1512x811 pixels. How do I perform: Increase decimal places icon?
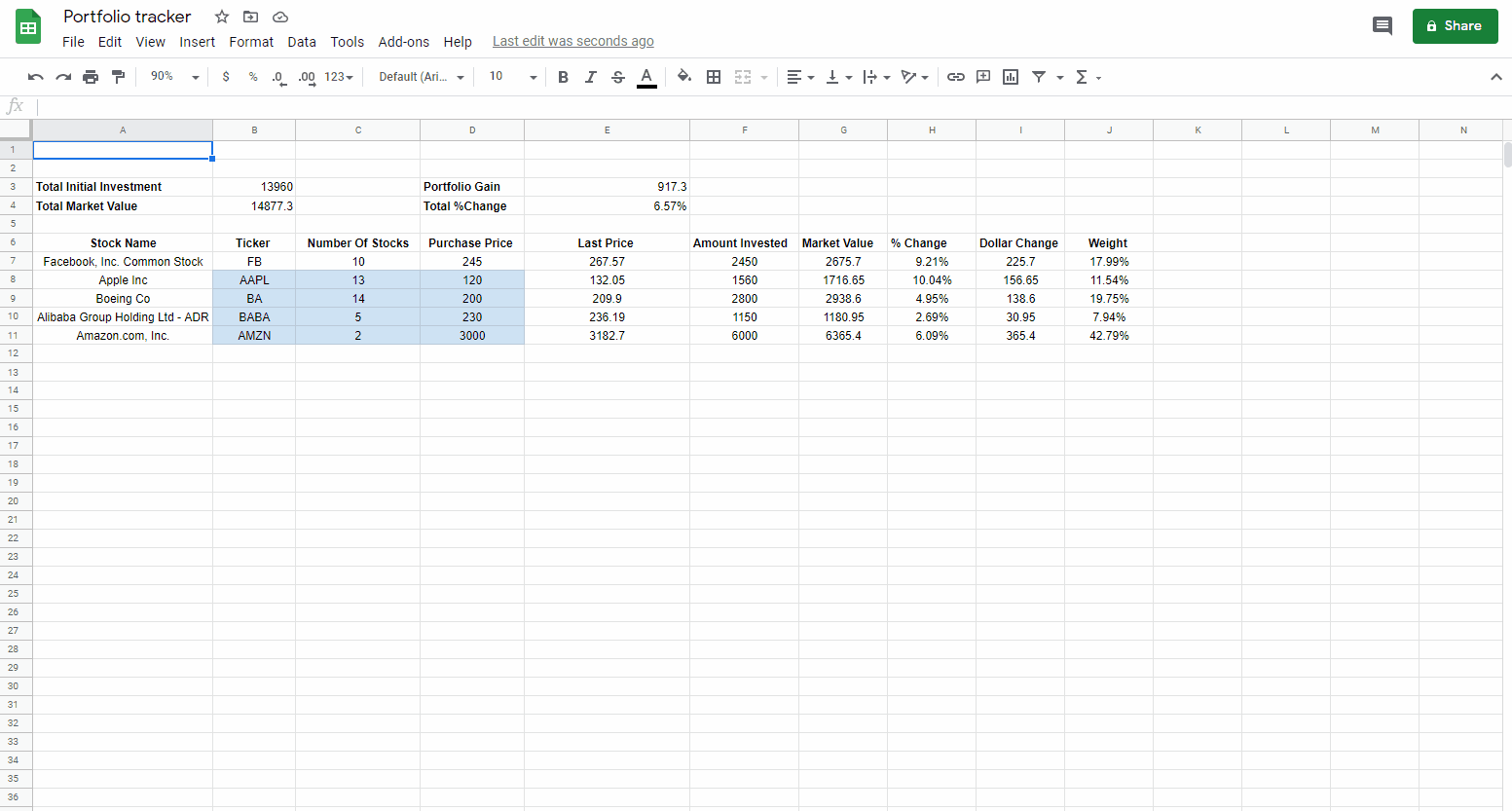pyautogui.click(x=307, y=77)
